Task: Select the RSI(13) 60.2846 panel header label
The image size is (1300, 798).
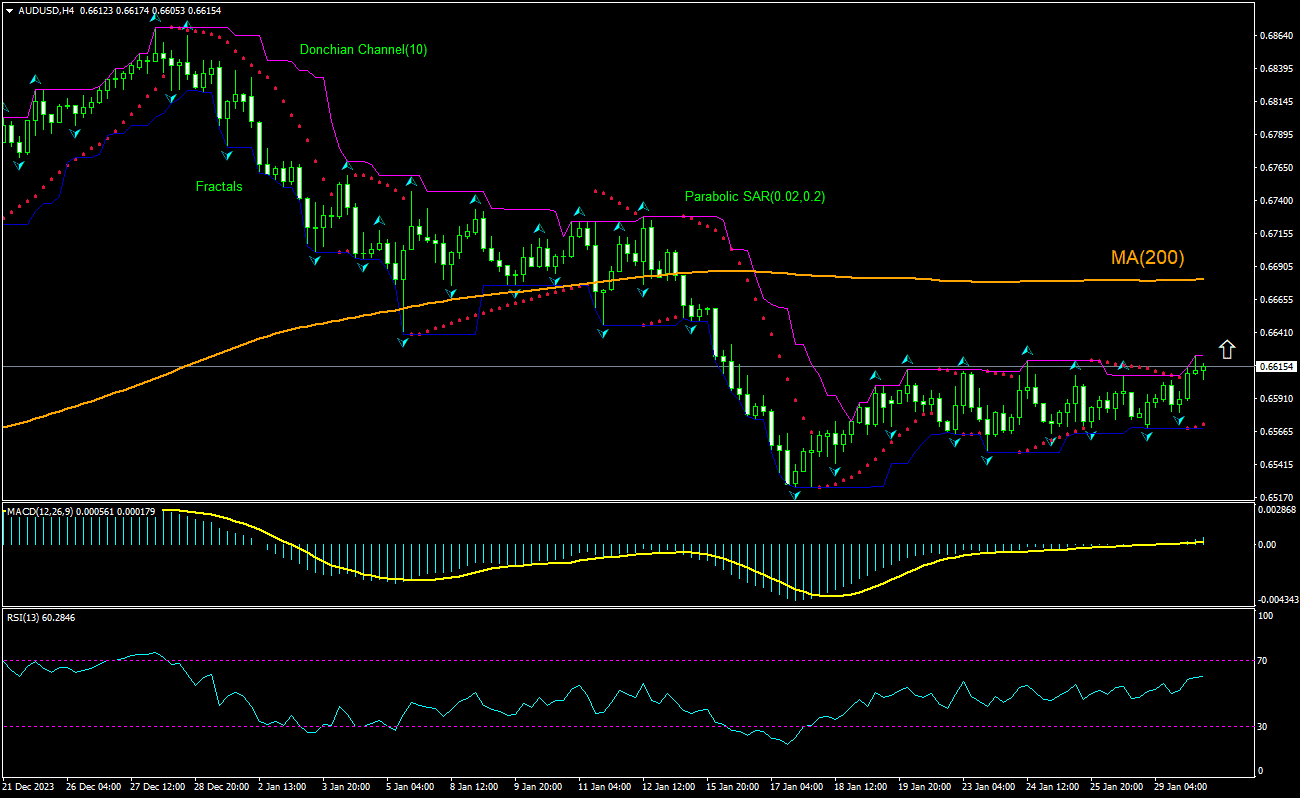Action: (x=42, y=618)
